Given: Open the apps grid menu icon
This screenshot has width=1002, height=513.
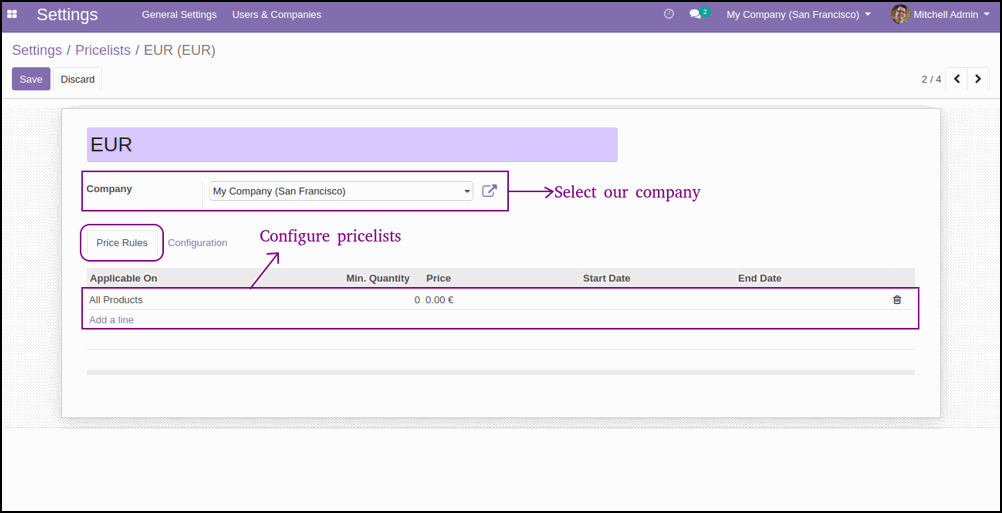Looking at the screenshot, I should pos(12,14).
